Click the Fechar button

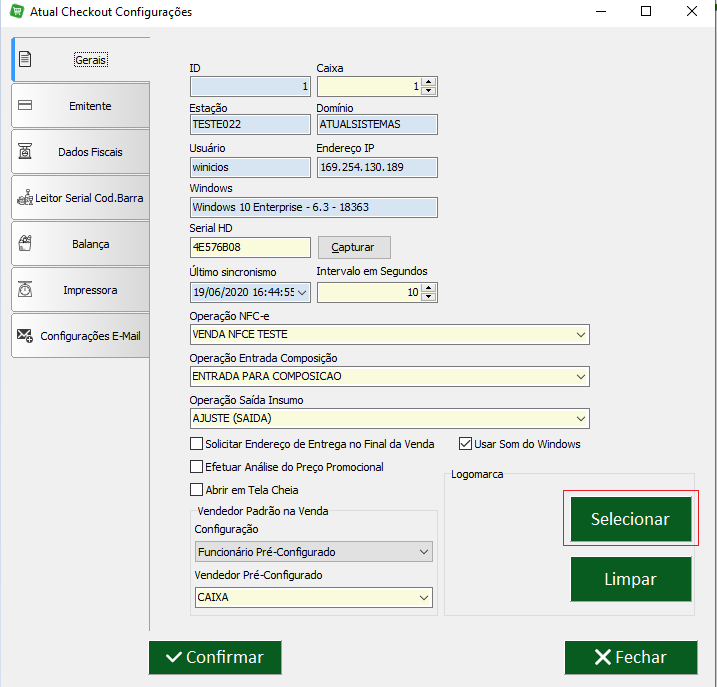pyautogui.click(x=631, y=657)
